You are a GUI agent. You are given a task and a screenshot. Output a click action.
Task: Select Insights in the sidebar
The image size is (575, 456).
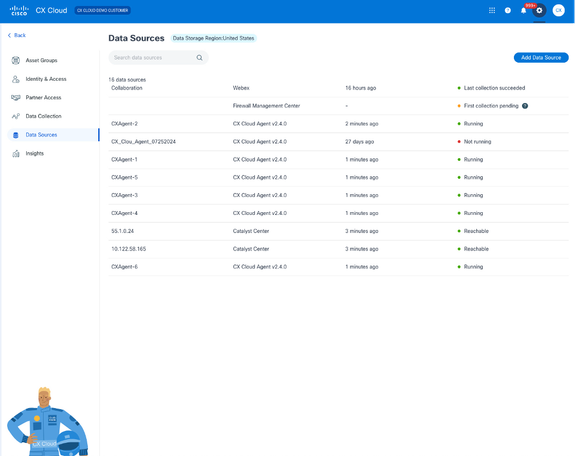coord(34,153)
